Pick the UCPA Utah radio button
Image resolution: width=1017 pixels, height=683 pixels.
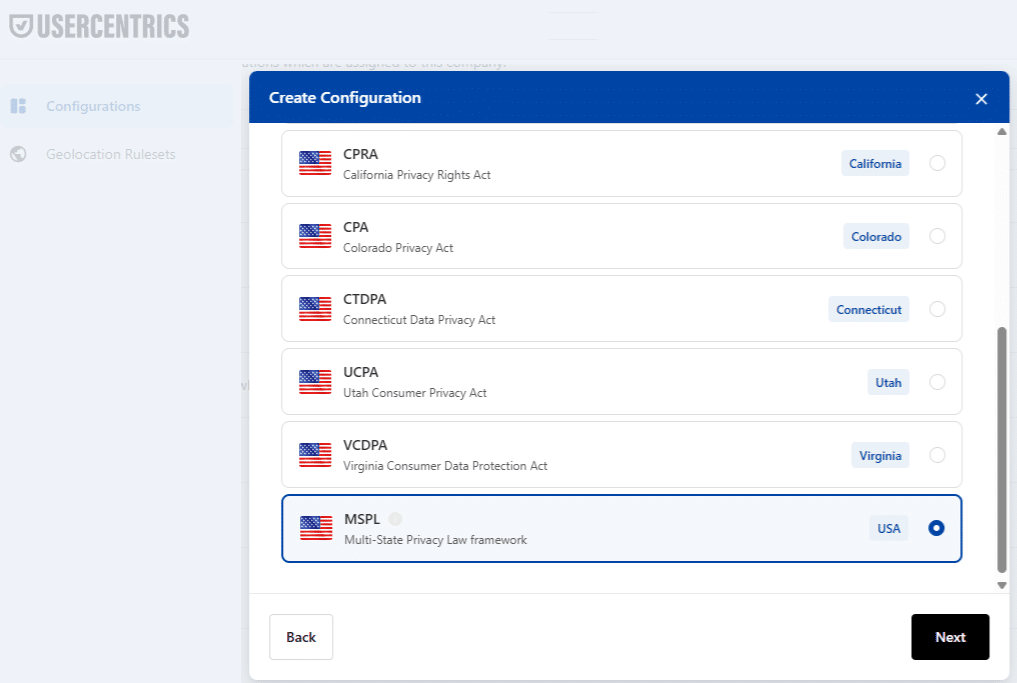937,382
